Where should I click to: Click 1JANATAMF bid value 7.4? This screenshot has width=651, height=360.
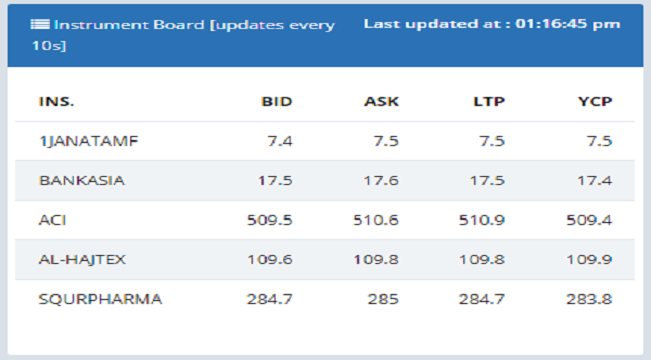click(x=280, y=141)
